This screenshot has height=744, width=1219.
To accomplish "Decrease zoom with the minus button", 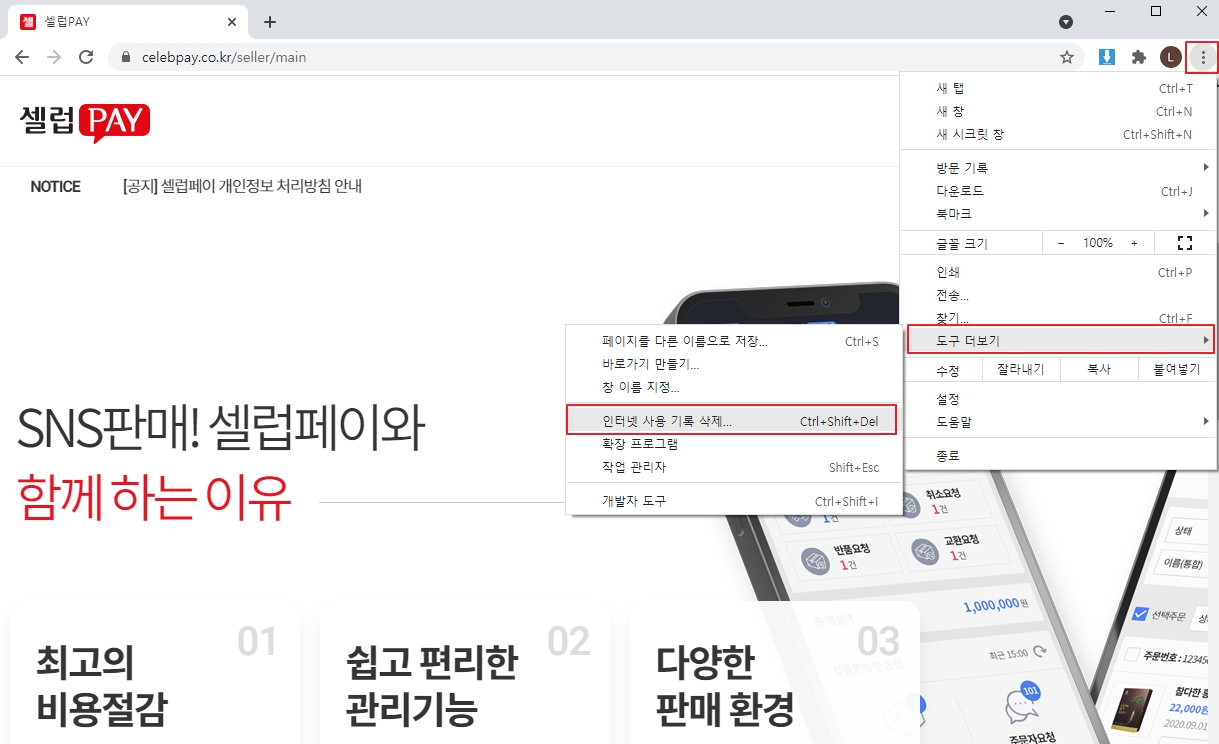I will click(1061, 243).
